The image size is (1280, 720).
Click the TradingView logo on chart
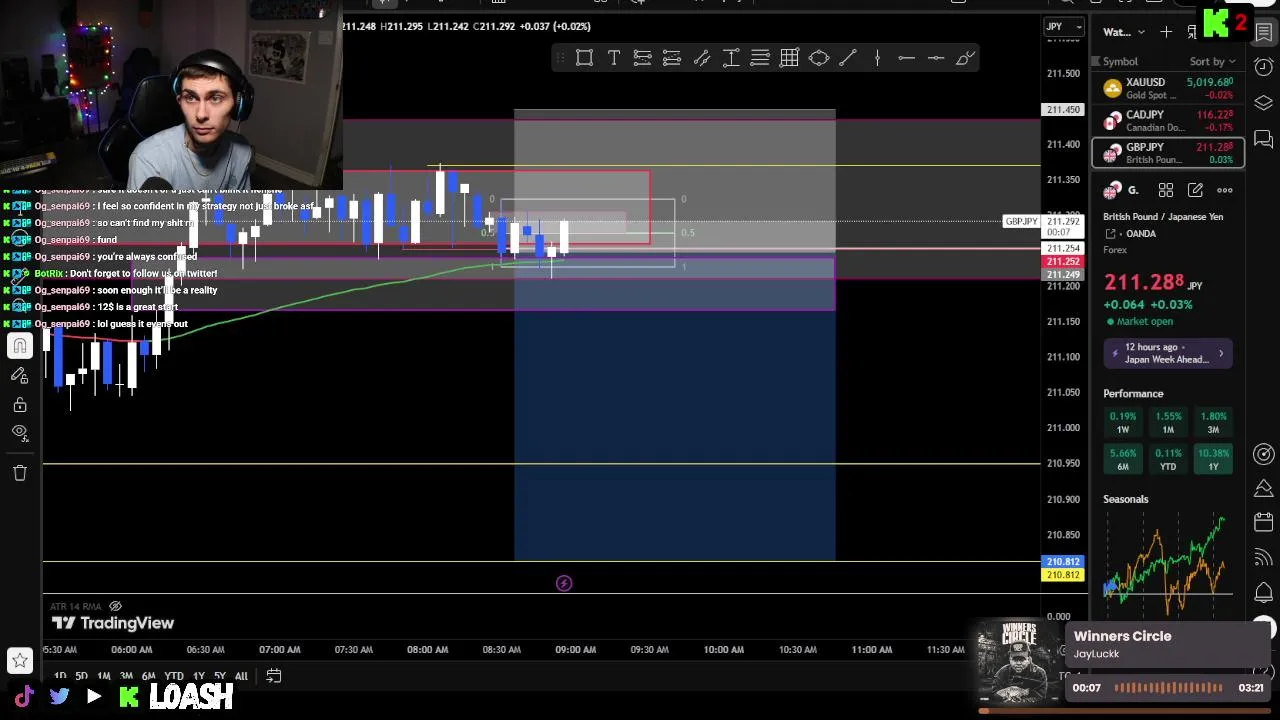(x=113, y=623)
